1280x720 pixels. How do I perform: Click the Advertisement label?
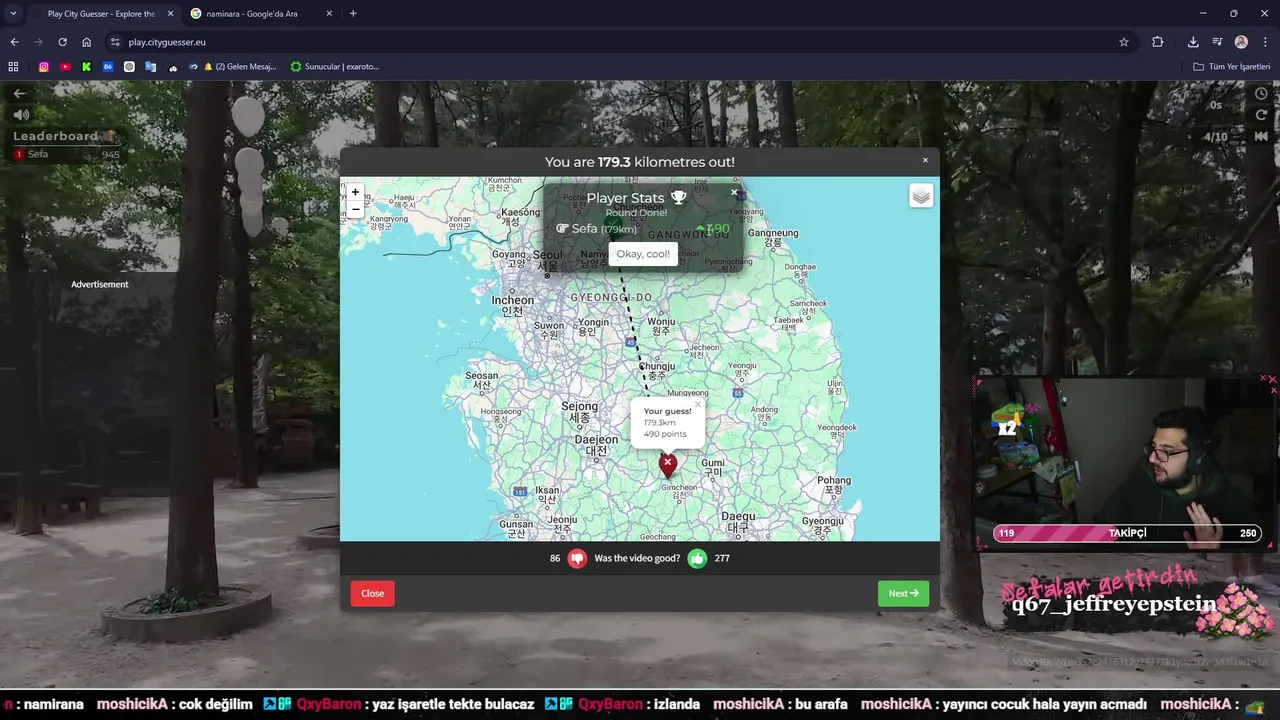(x=100, y=285)
